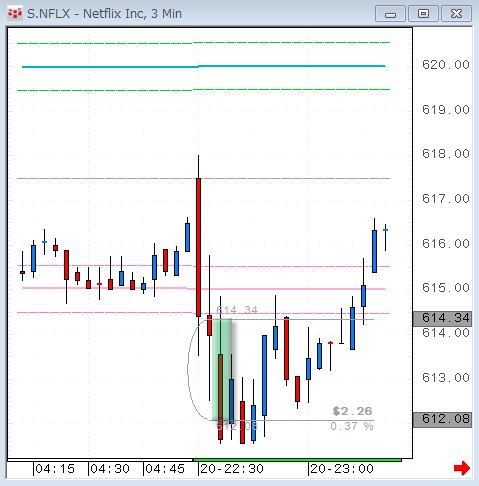Click the $2.26 measurement label

tap(352, 411)
